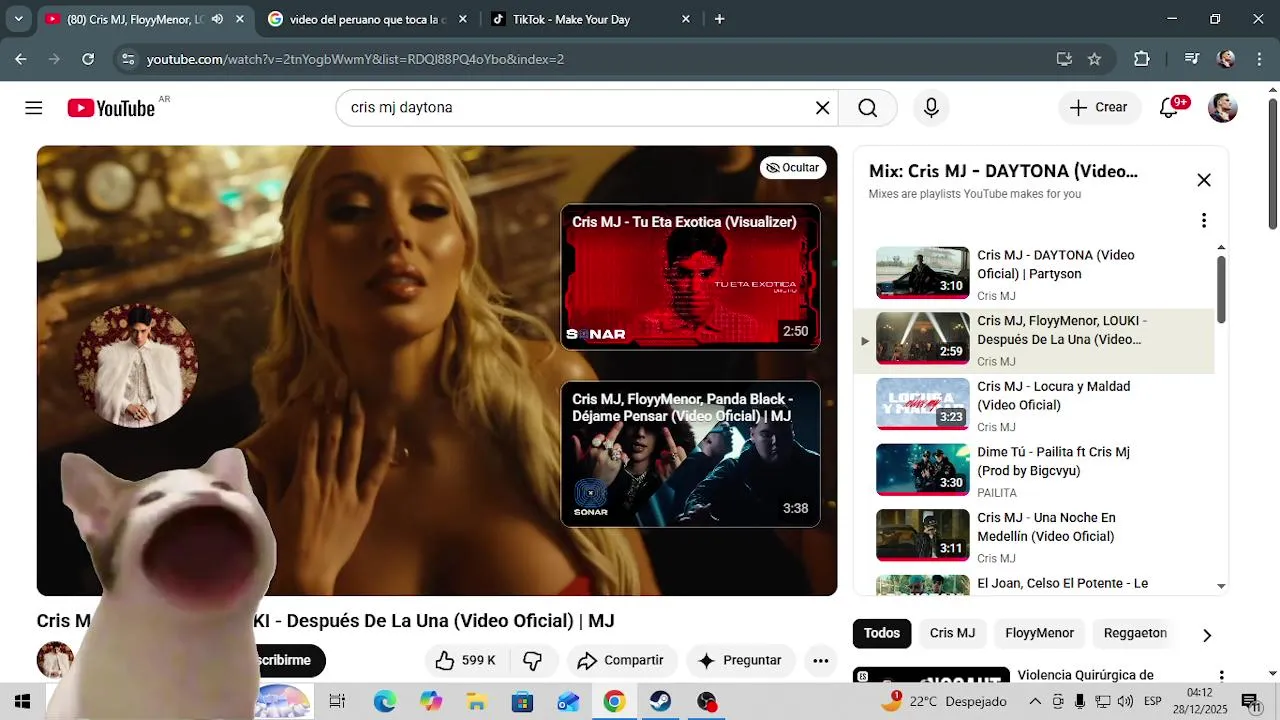Viewport: 1280px width, 720px height.
Task: Go back in browser history
Action: click(20, 59)
